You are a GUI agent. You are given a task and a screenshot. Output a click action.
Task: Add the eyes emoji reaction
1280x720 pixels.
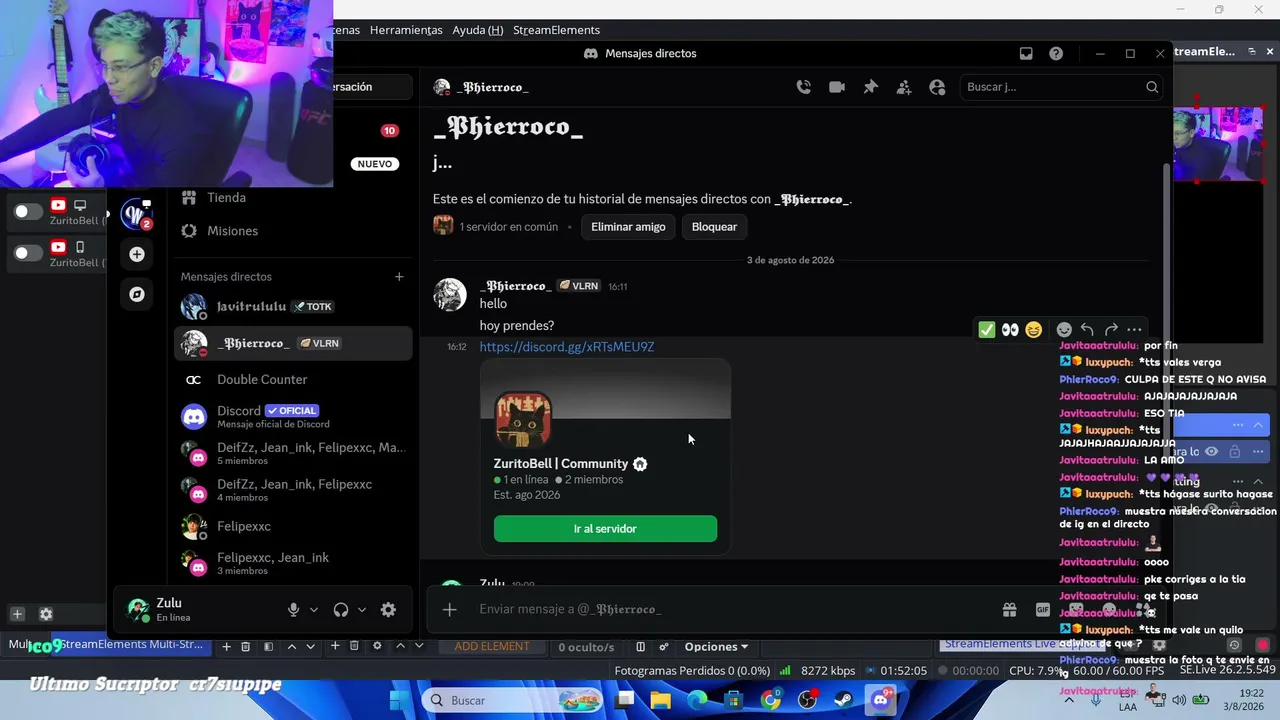coord(1010,329)
